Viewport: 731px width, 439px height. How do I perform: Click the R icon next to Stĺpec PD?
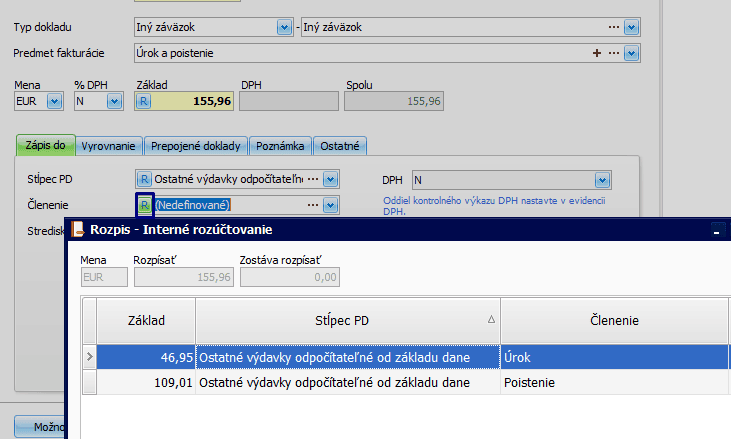[143, 179]
